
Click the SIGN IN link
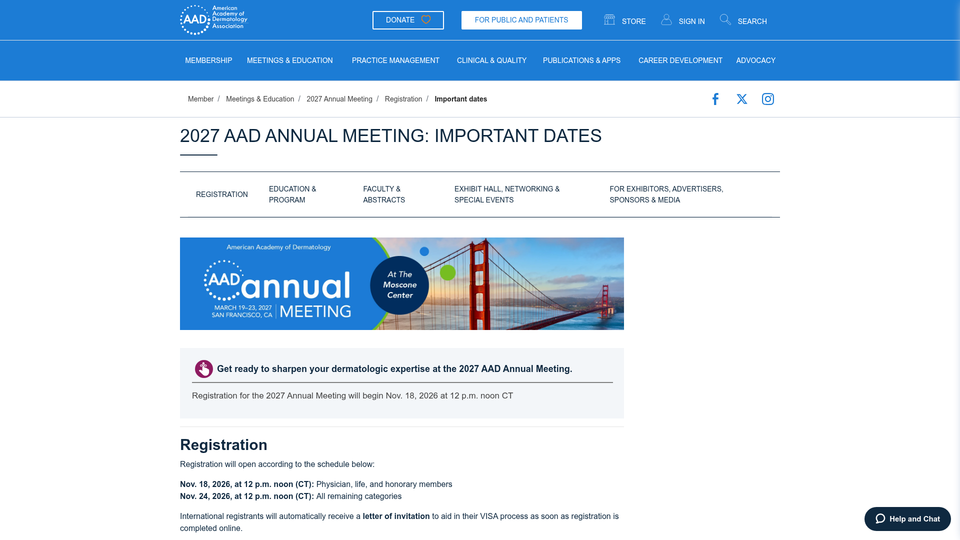coord(692,21)
